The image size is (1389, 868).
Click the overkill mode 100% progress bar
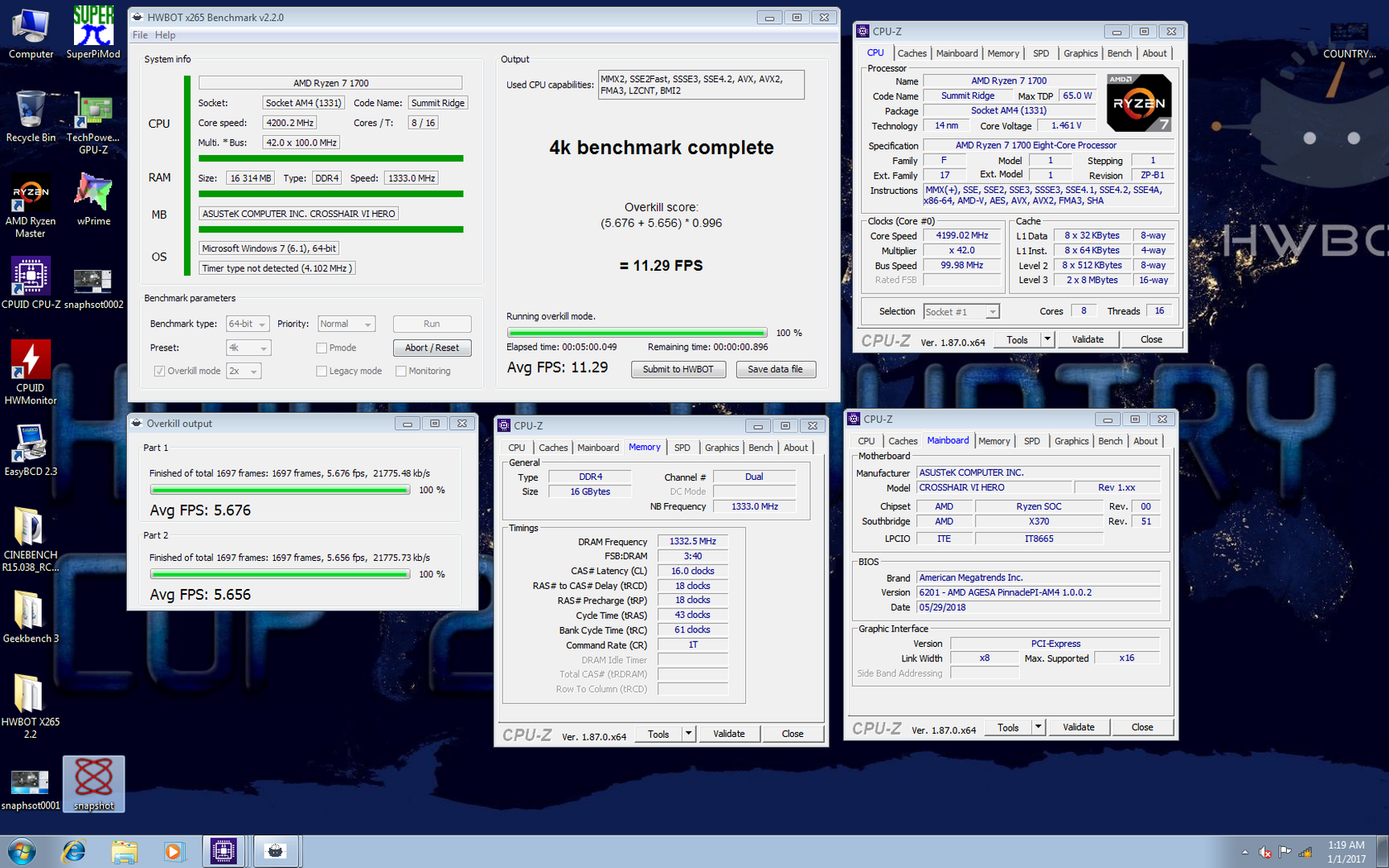[x=637, y=333]
